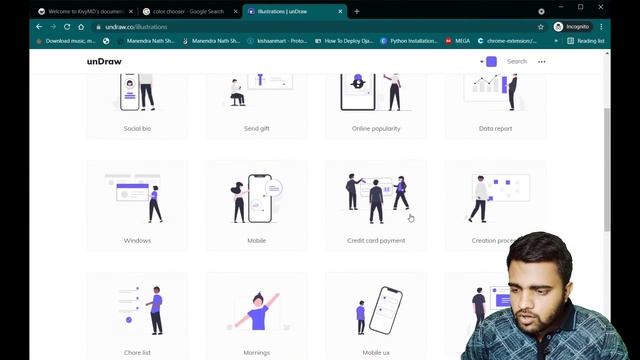This screenshot has height=360, width=640.
Task: Open a new browser tab
Action: [x=357, y=11]
